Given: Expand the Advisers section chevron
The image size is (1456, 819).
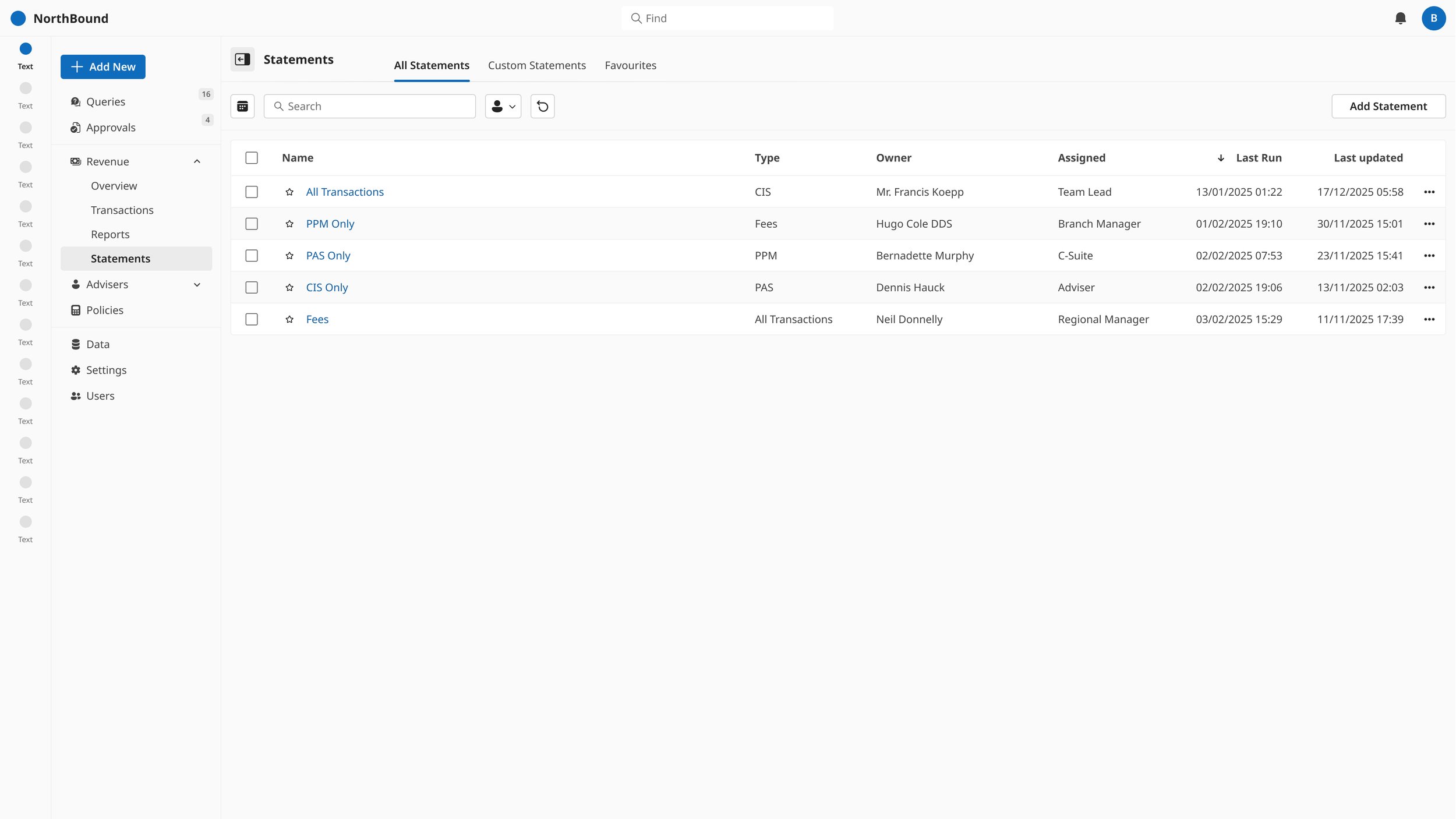Looking at the screenshot, I should (197, 285).
